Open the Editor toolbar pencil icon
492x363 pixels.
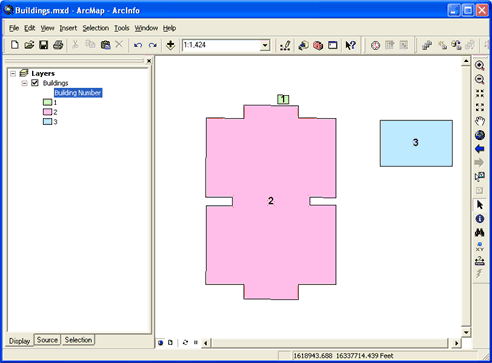285,45
